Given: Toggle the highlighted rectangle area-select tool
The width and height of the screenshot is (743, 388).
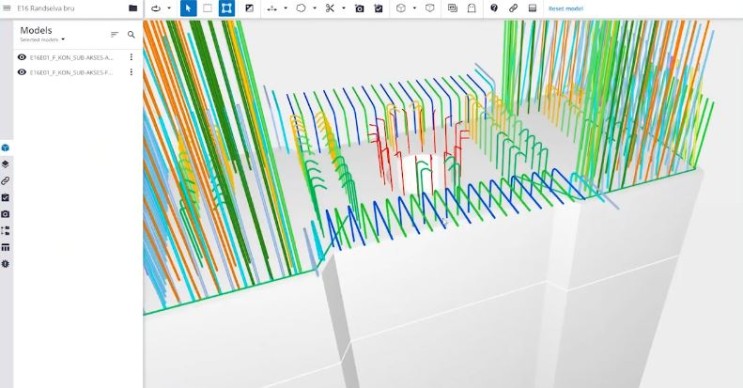Looking at the screenshot, I should click(227, 8).
